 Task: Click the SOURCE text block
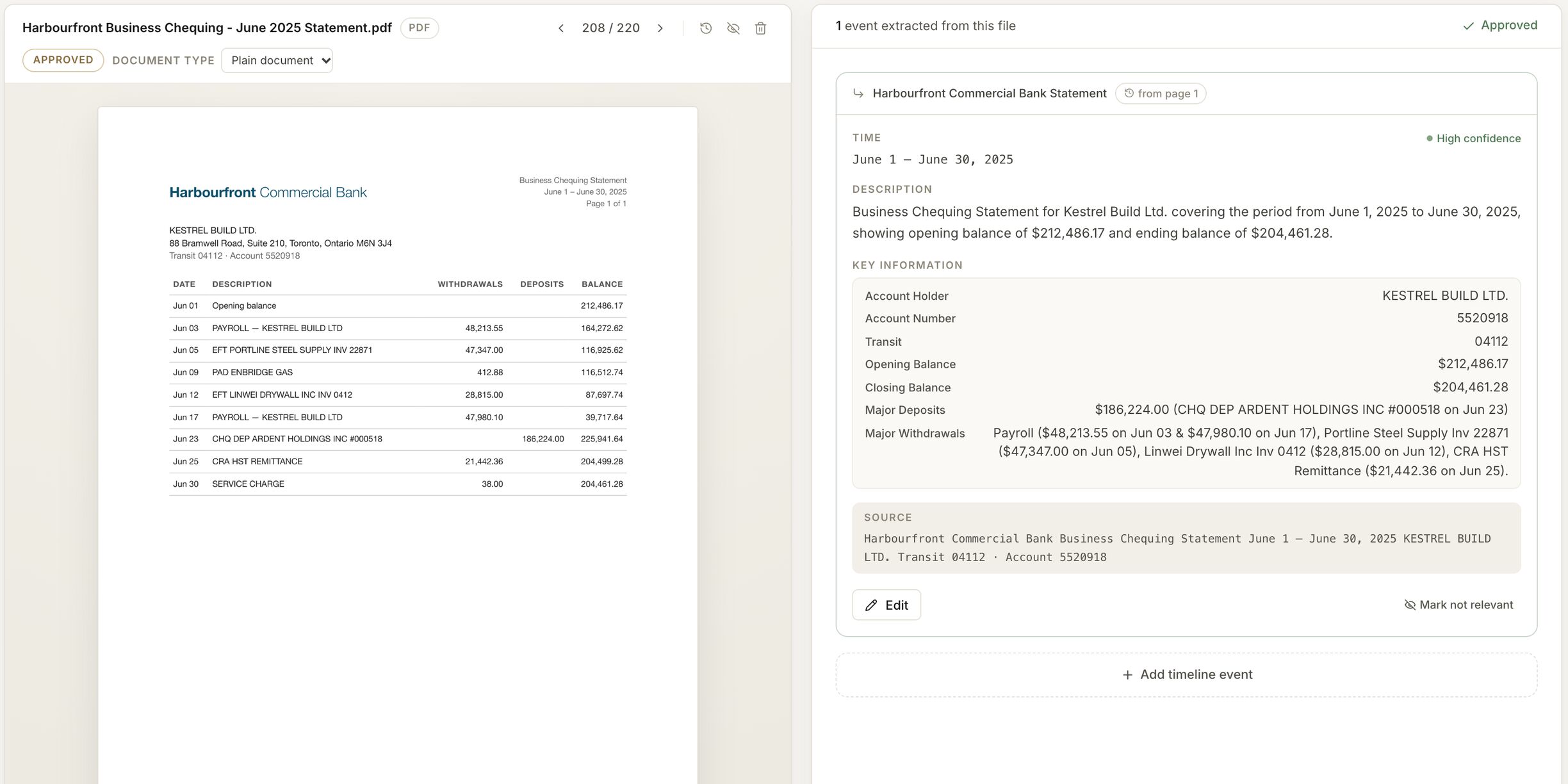pos(1186,538)
